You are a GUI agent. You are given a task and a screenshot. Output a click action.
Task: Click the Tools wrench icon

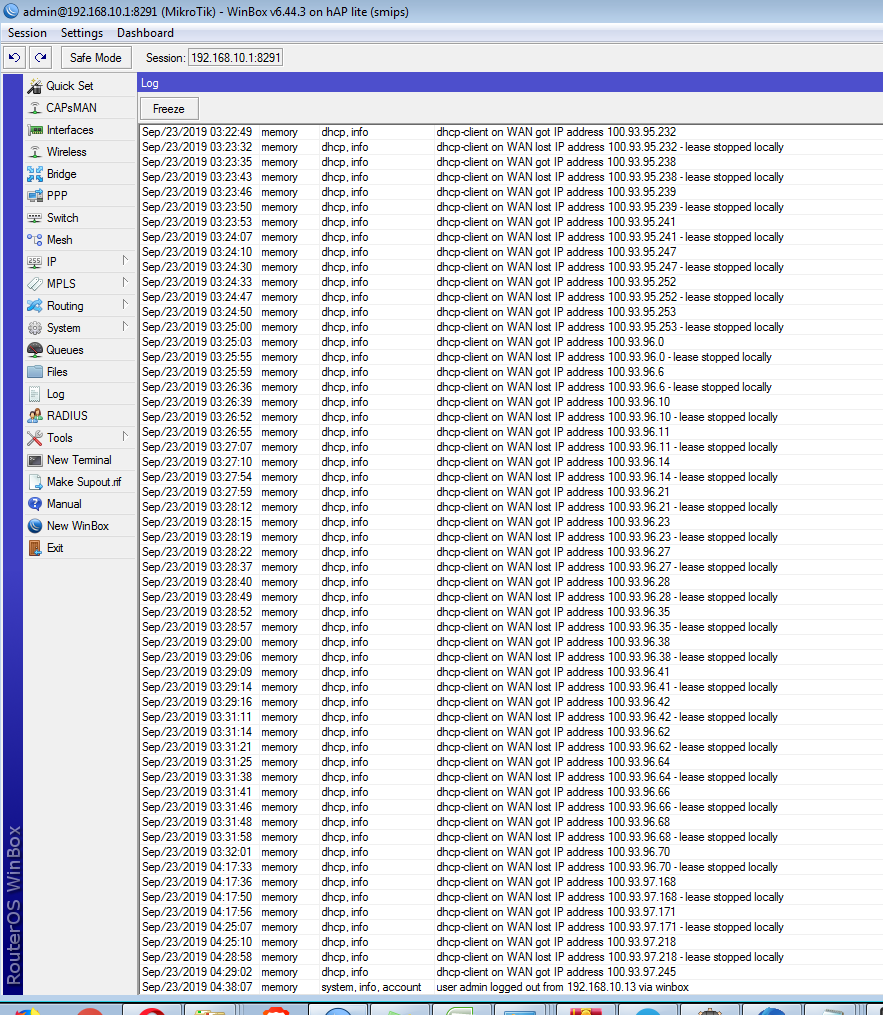click(x=35, y=438)
